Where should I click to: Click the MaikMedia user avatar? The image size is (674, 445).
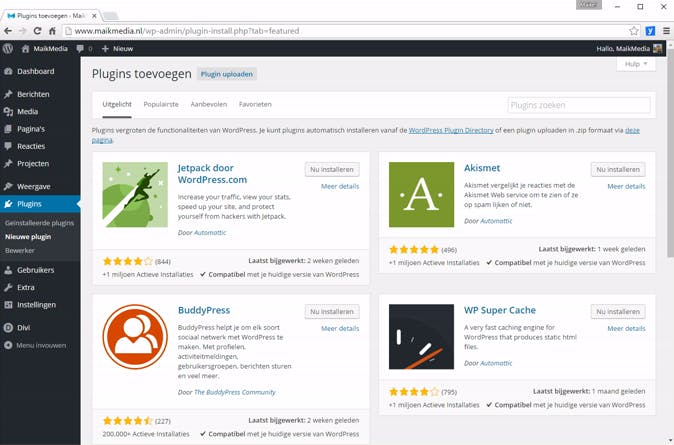657,49
